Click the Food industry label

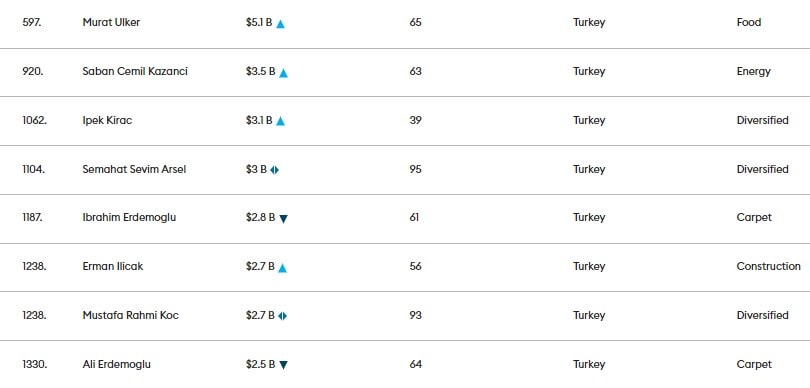click(749, 22)
